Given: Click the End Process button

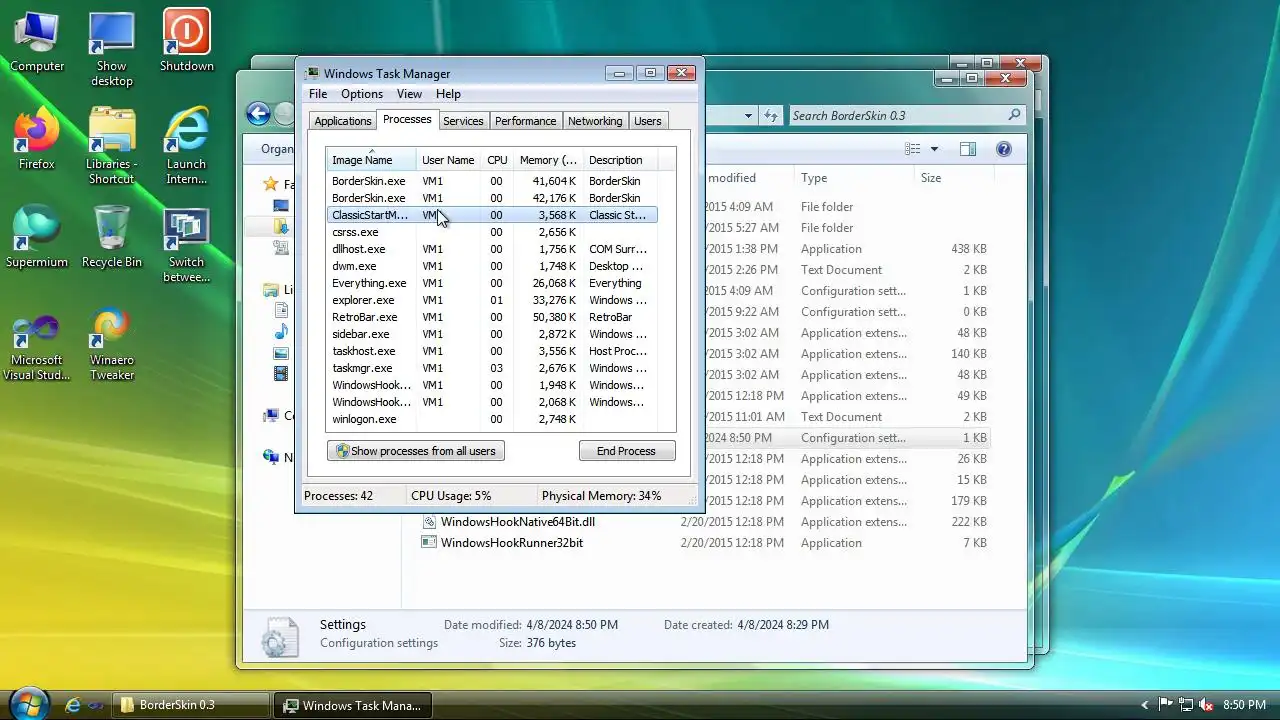Looking at the screenshot, I should (627, 451).
